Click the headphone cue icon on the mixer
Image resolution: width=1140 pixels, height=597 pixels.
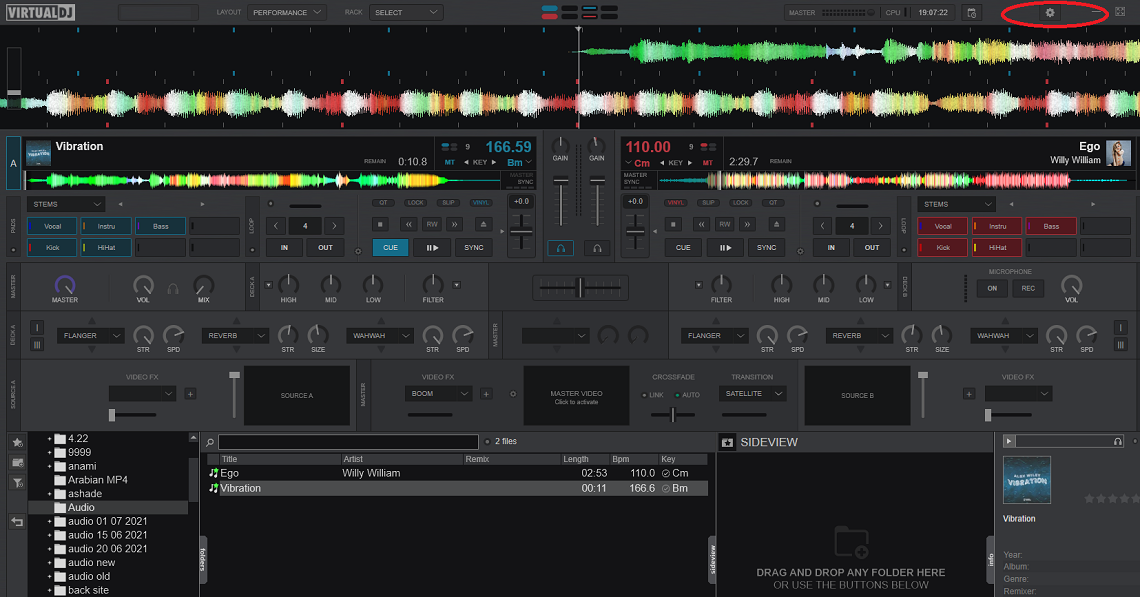pos(560,247)
